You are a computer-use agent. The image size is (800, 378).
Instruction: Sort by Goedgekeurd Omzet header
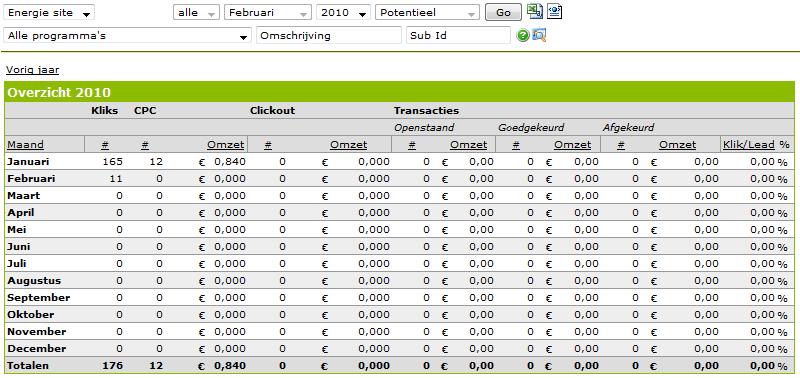tap(572, 145)
